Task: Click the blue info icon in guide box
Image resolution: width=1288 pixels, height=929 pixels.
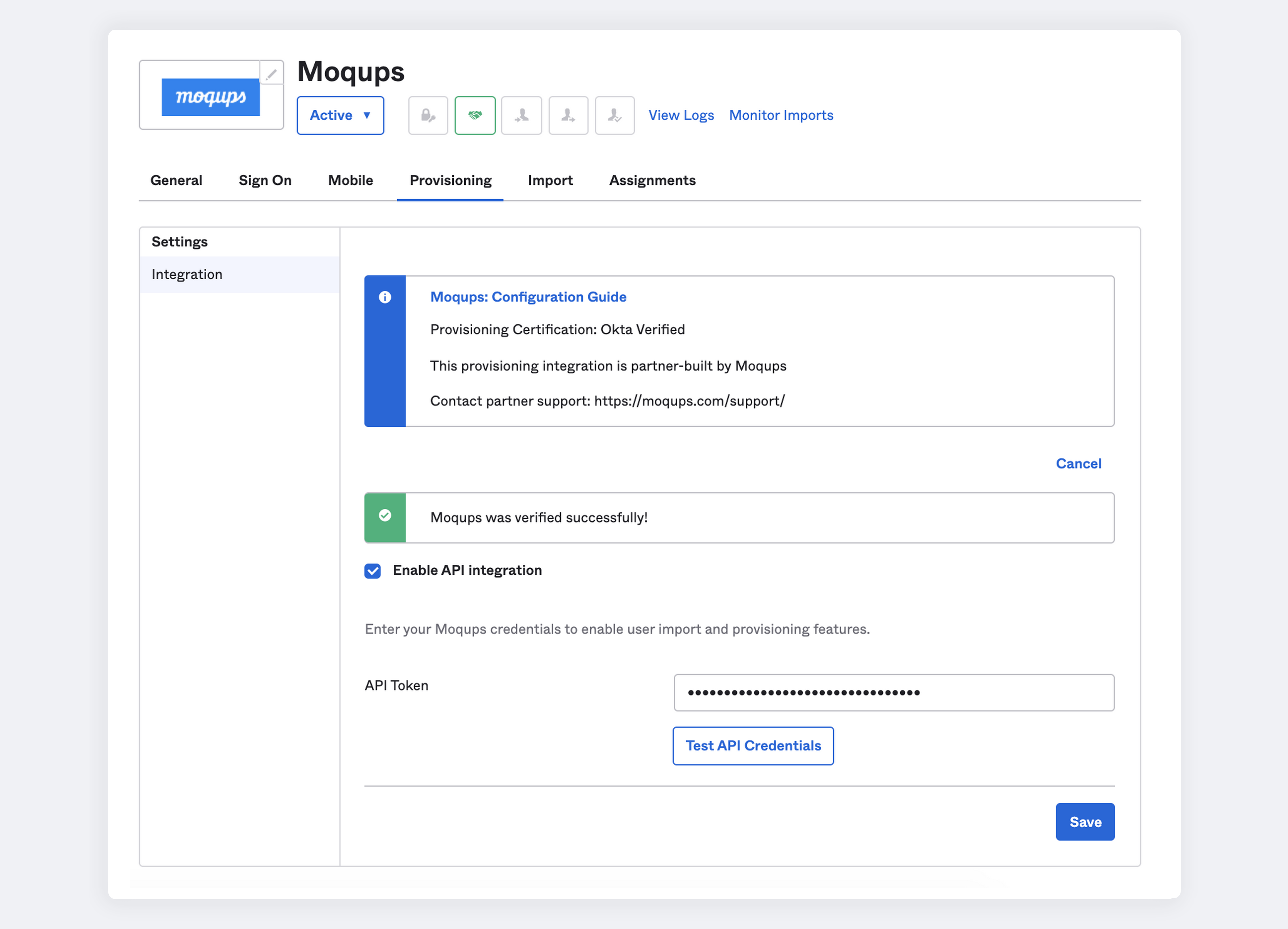Action: tap(385, 297)
